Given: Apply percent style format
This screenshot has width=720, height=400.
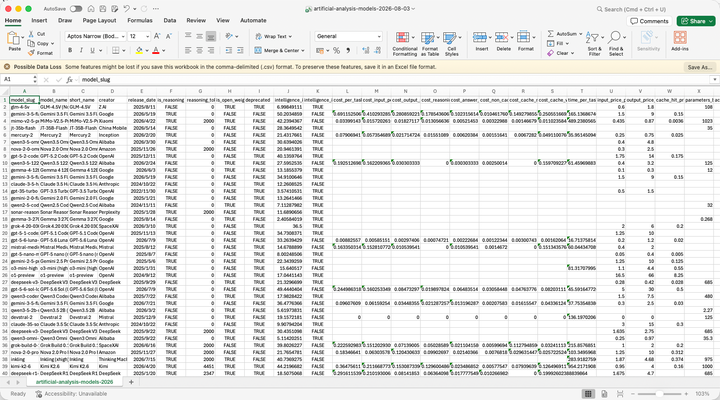Looking at the screenshot, I should 337,51.
